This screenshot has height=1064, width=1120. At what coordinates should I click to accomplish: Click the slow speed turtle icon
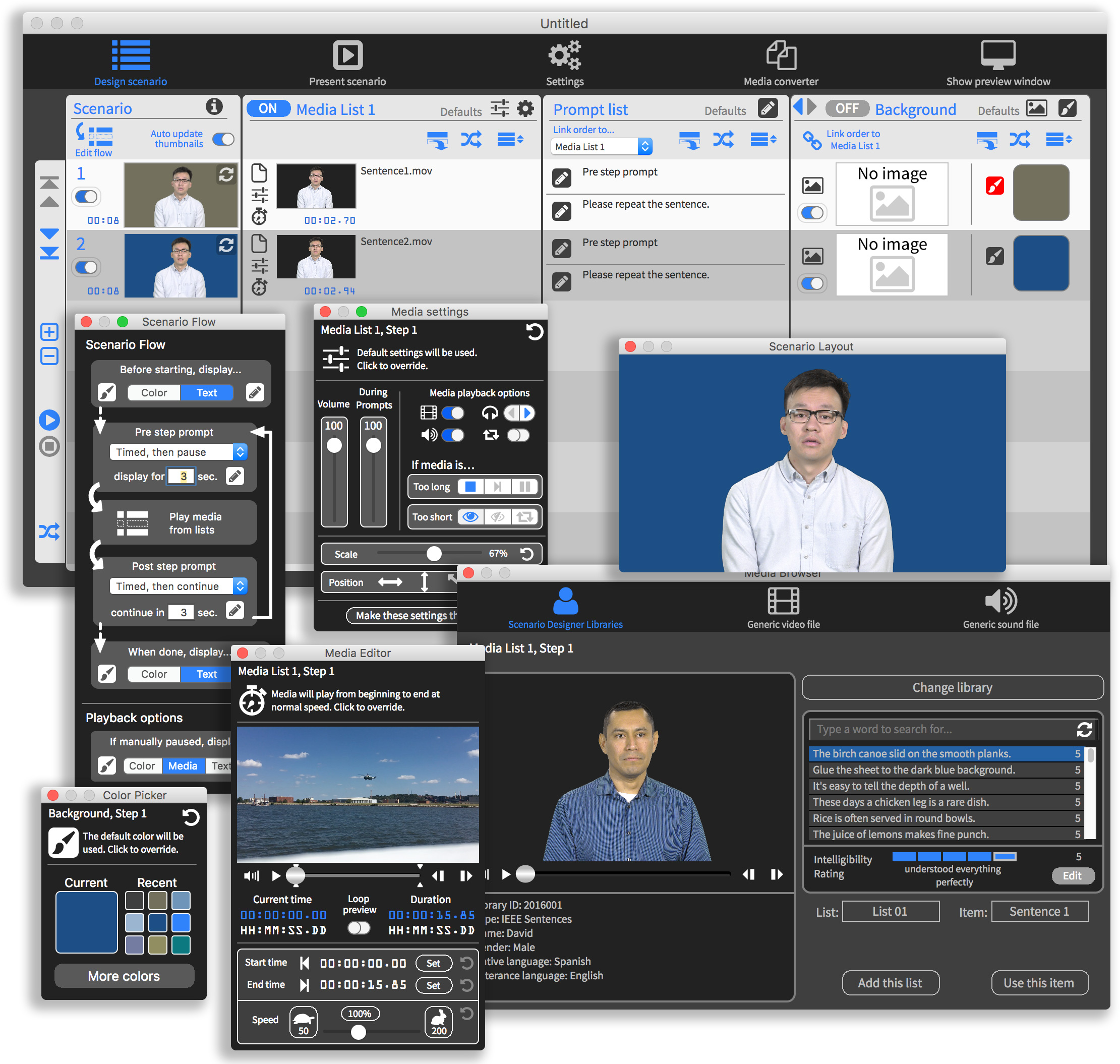pos(304,1022)
